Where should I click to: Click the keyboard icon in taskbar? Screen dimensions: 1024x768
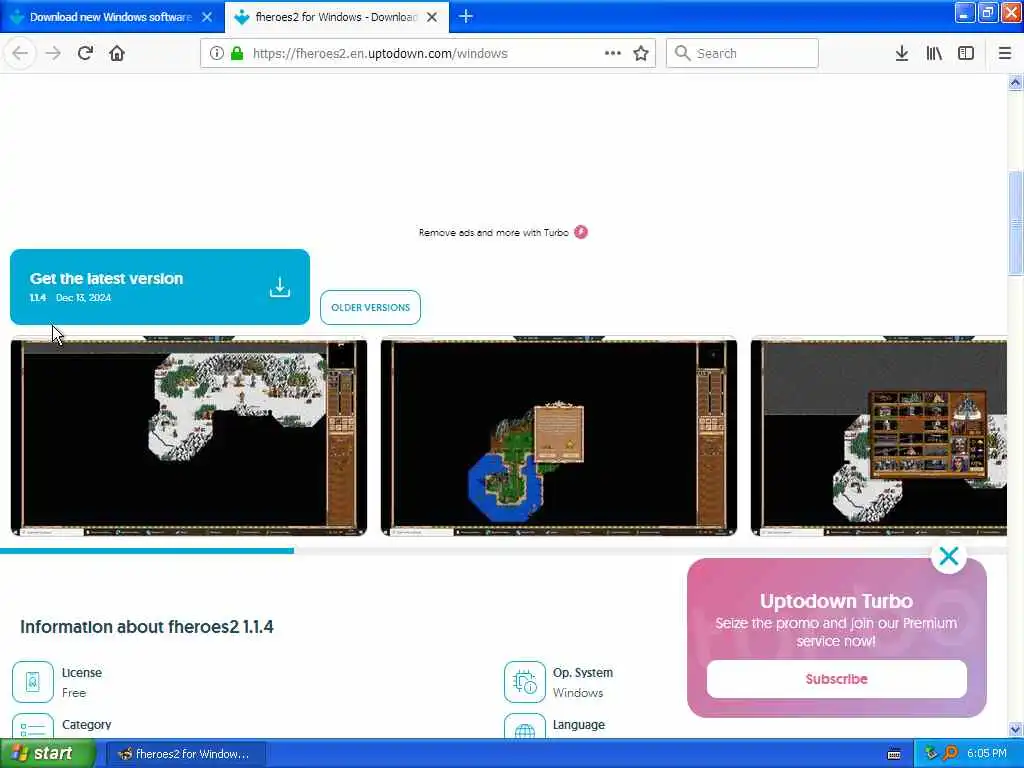click(x=894, y=754)
